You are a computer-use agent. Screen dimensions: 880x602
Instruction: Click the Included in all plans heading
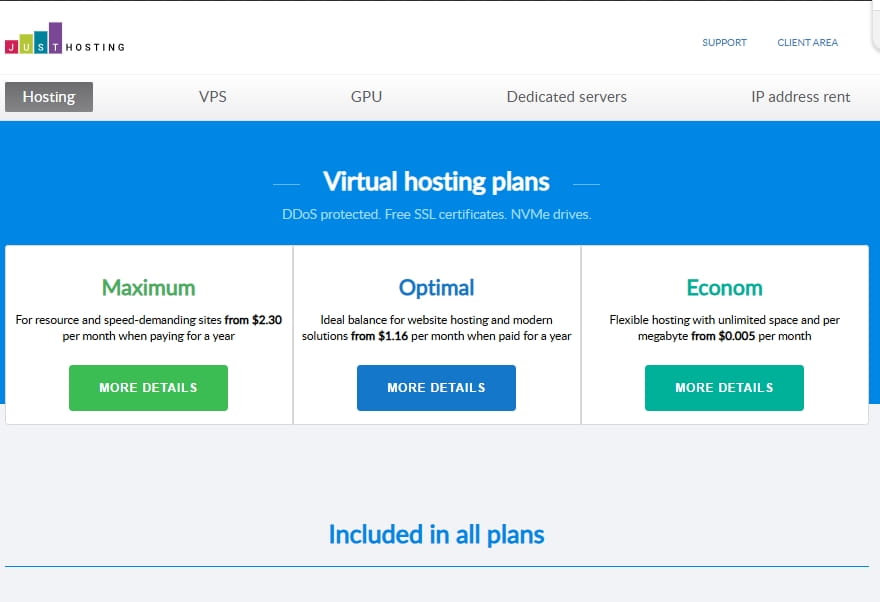[436, 534]
